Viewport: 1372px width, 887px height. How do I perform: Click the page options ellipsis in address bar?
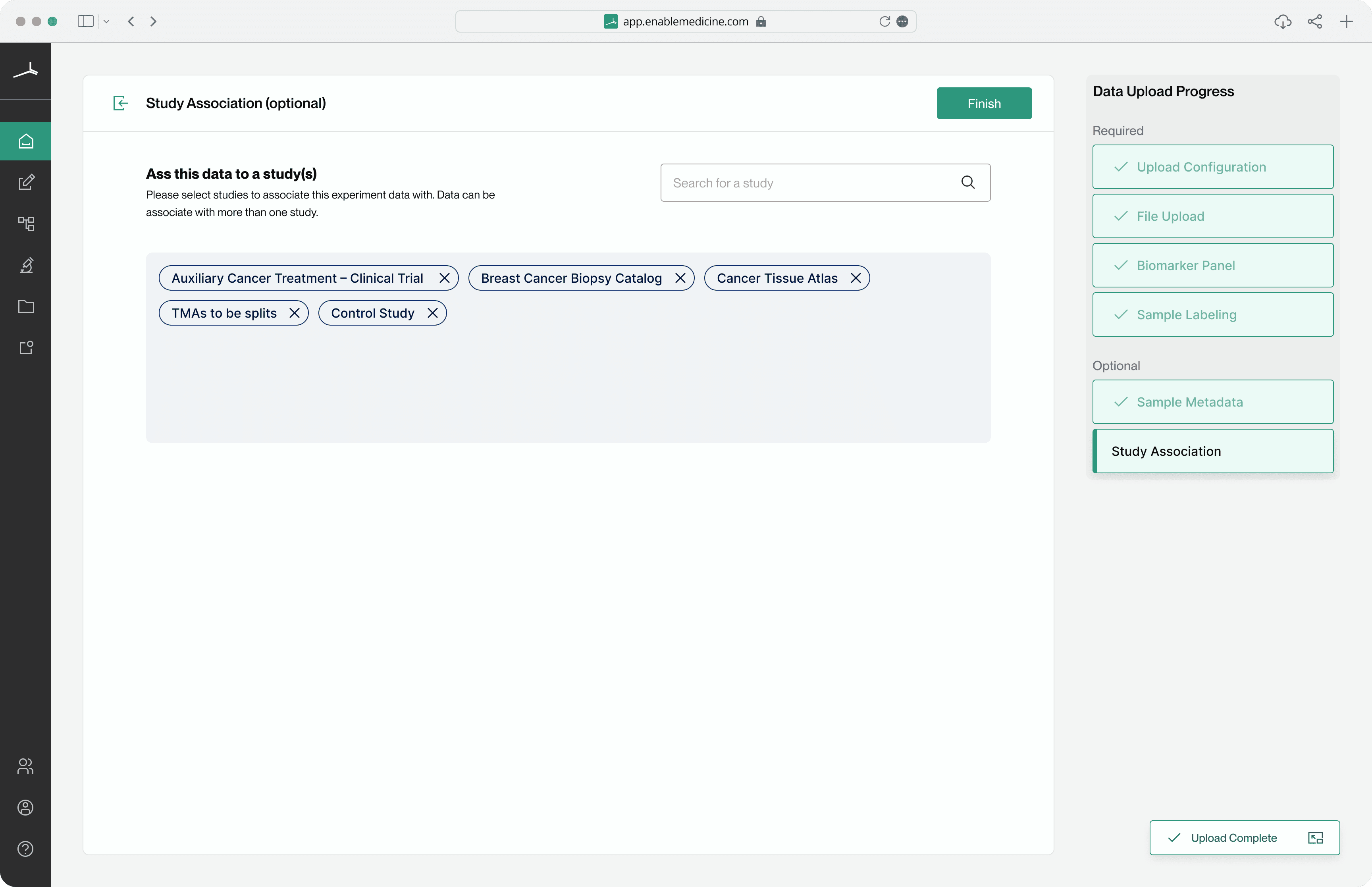point(902,21)
